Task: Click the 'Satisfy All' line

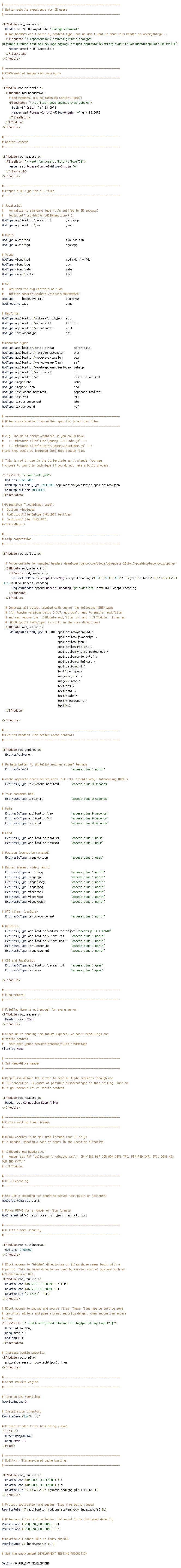Action: [14, 1337]
